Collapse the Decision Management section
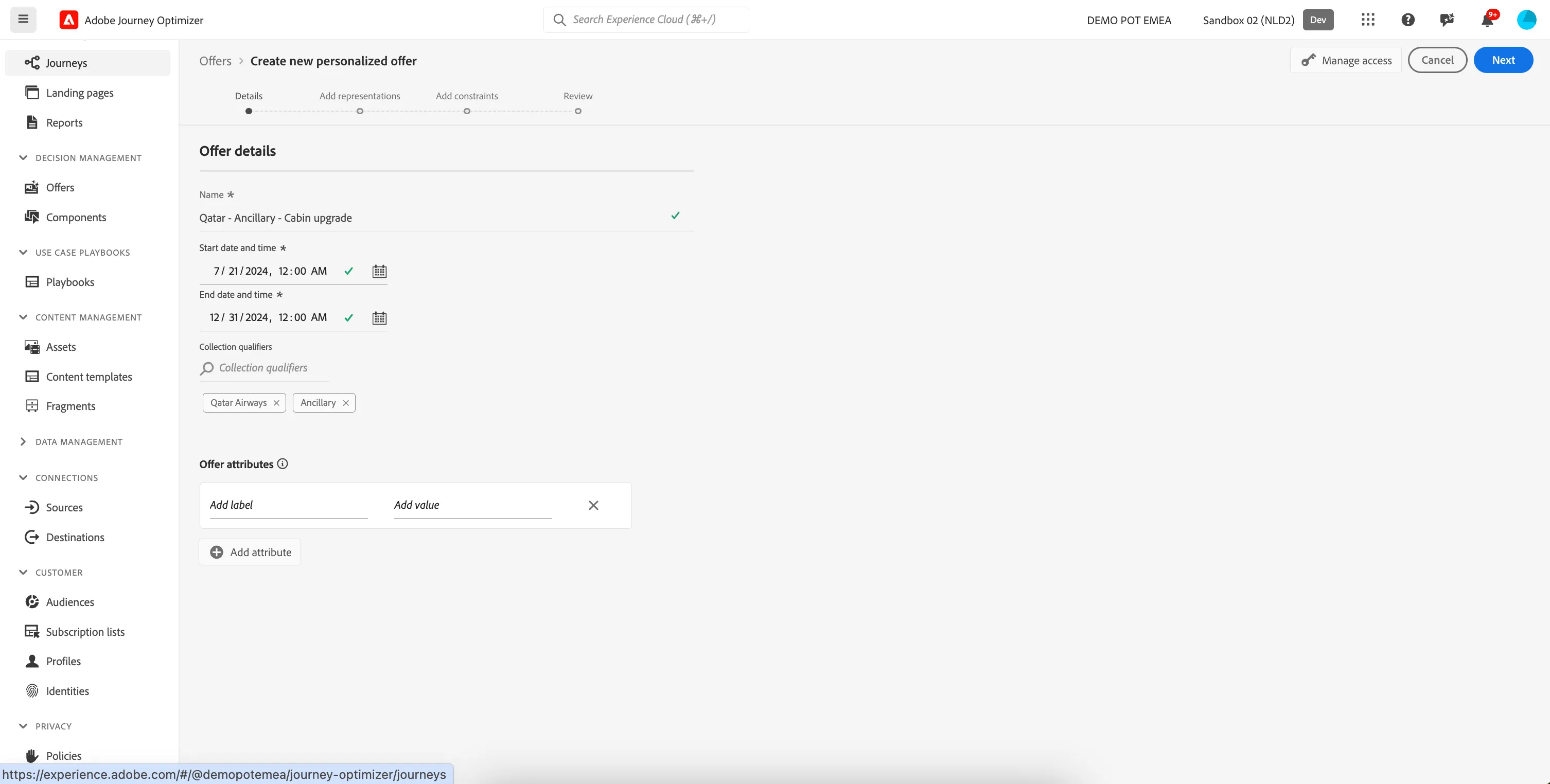This screenshot has width=1550, height=784. pos(23,157)
